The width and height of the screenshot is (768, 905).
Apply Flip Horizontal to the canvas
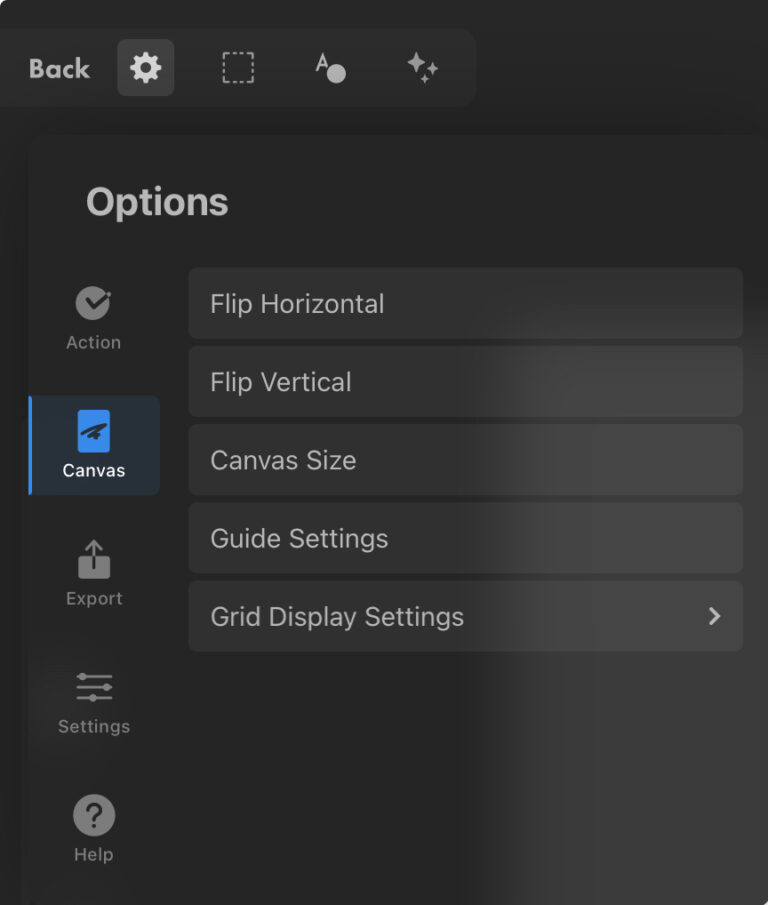point(465,303)
